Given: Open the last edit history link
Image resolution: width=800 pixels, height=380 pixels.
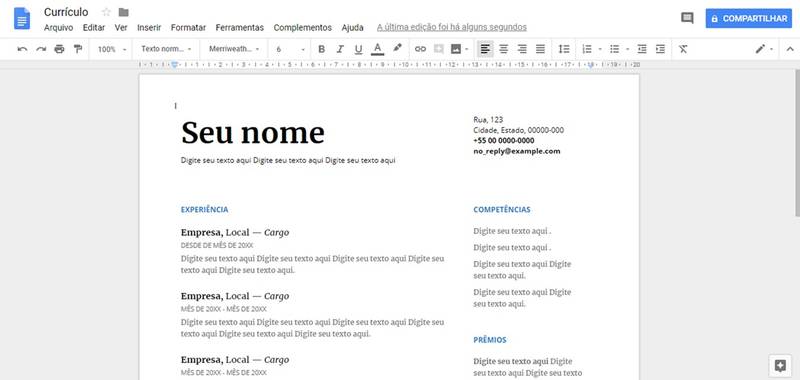Looking at the screenshot, I should coord(452,28).
